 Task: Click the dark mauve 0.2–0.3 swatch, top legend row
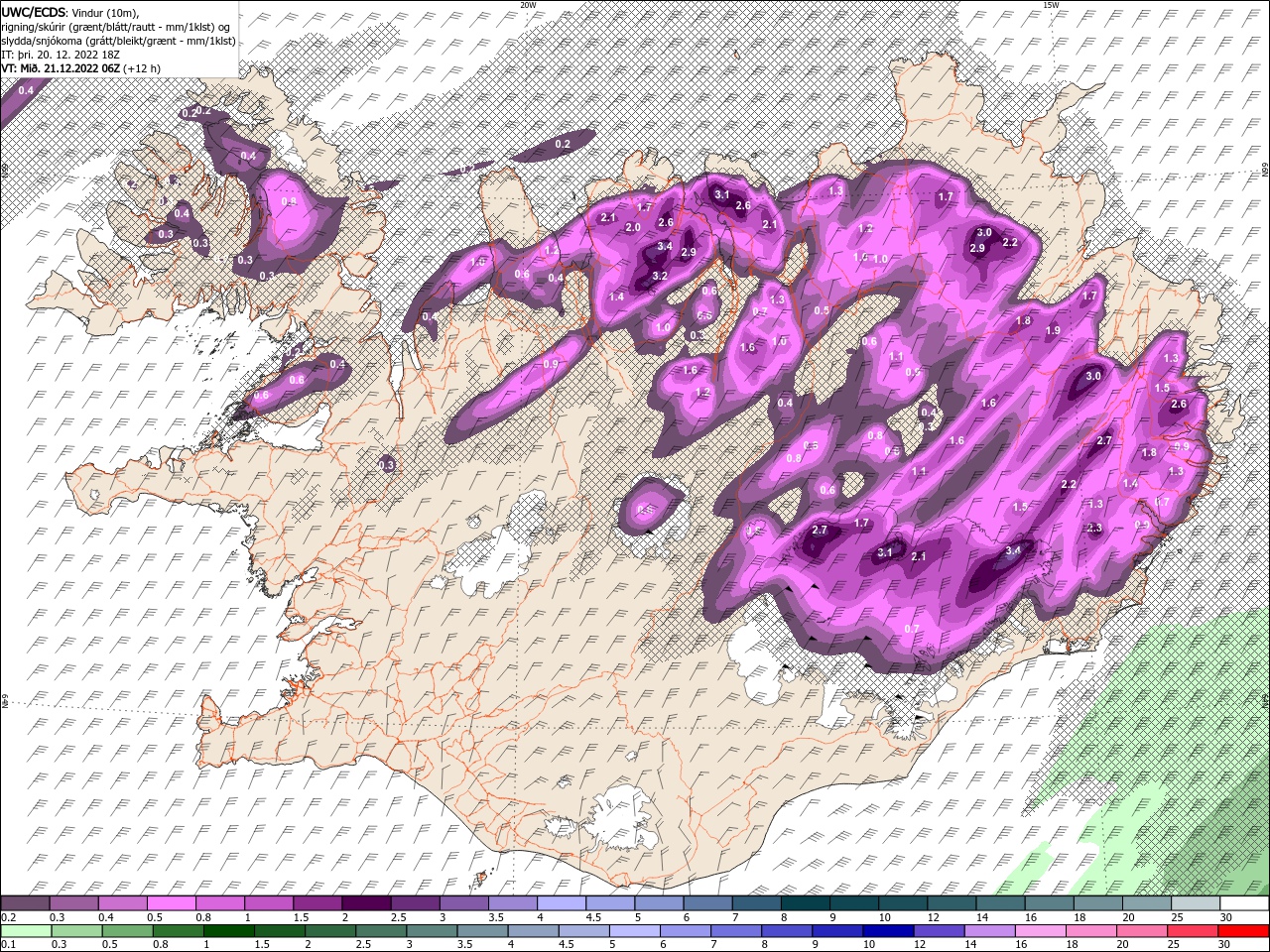[25, 903]
